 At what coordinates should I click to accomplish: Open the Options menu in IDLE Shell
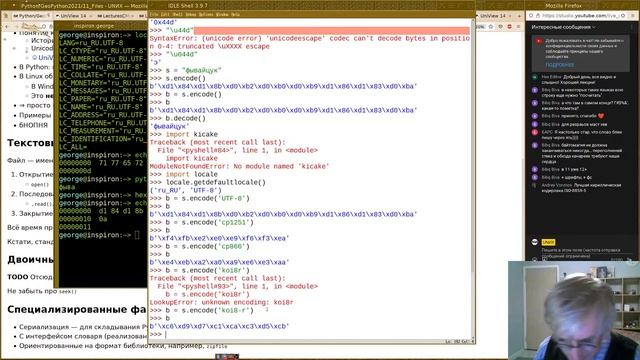tap(206, 14)
